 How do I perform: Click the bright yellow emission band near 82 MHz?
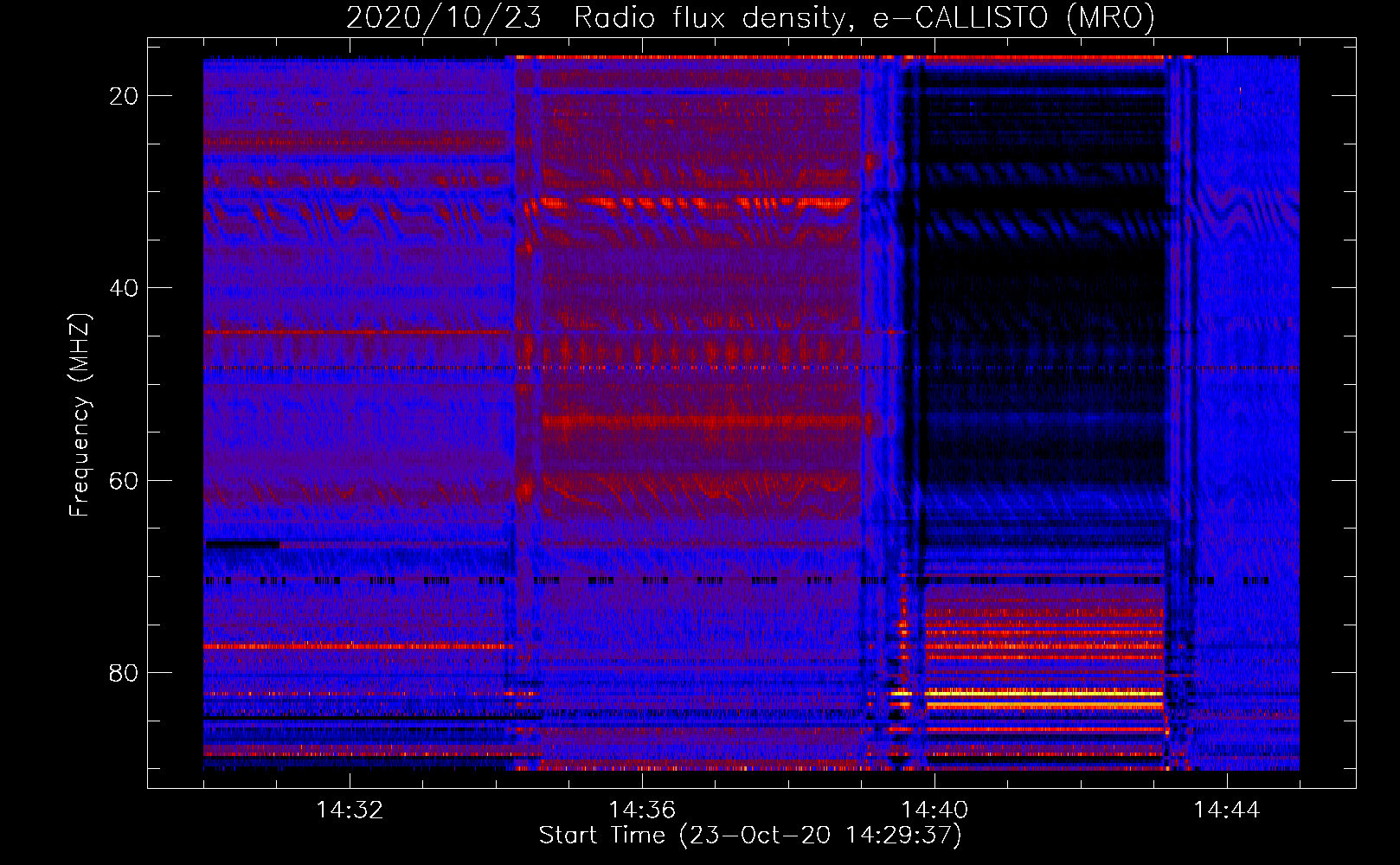[1044, 693]
